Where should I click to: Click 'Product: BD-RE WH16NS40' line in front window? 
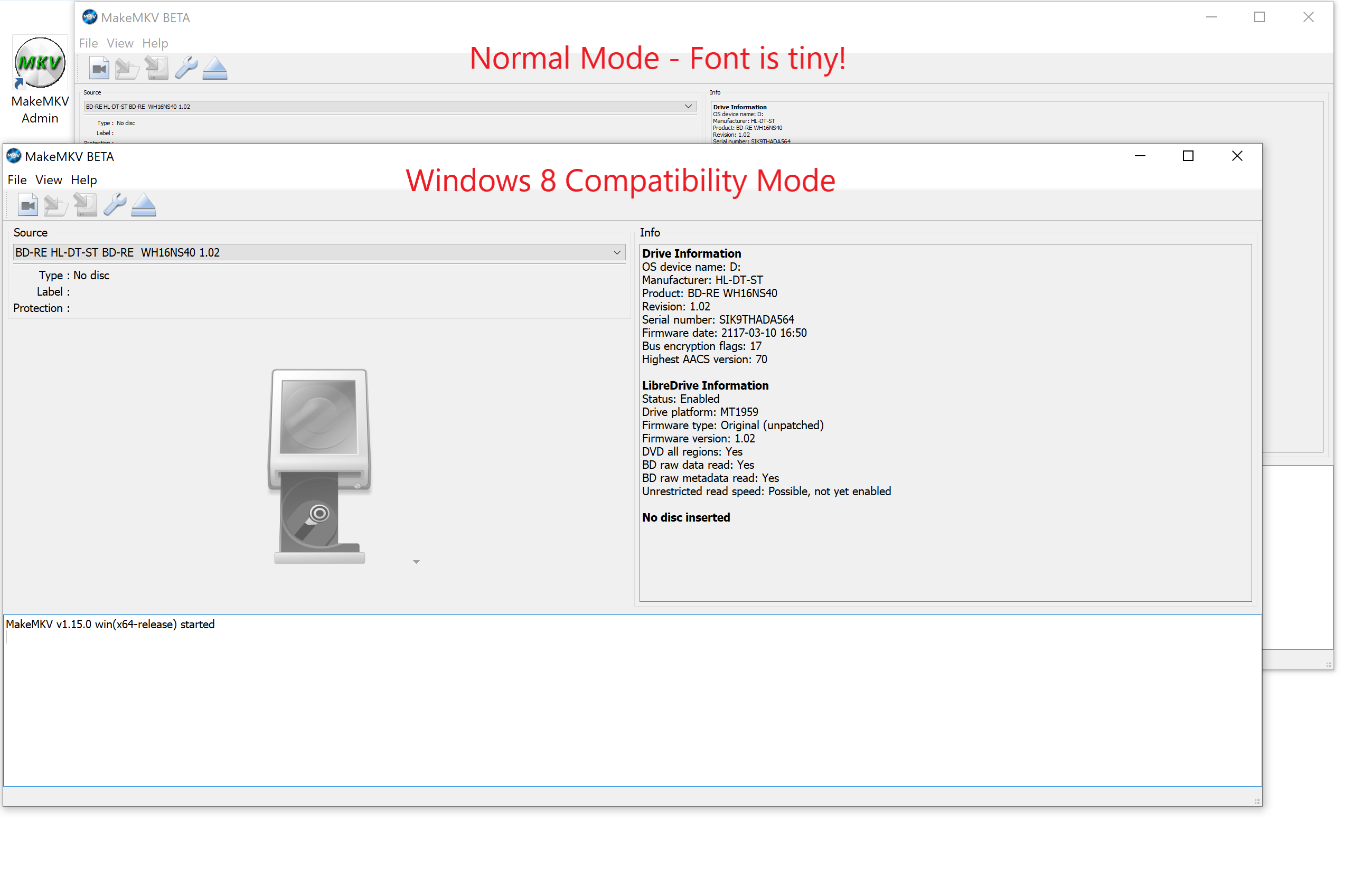coord(709,294)
